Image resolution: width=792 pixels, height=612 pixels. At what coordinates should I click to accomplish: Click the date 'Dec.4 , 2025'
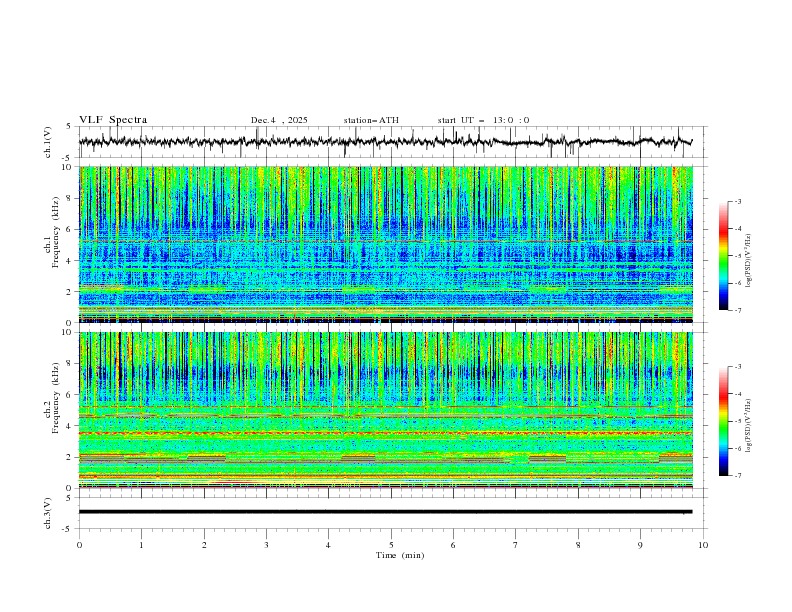(279, 120)
